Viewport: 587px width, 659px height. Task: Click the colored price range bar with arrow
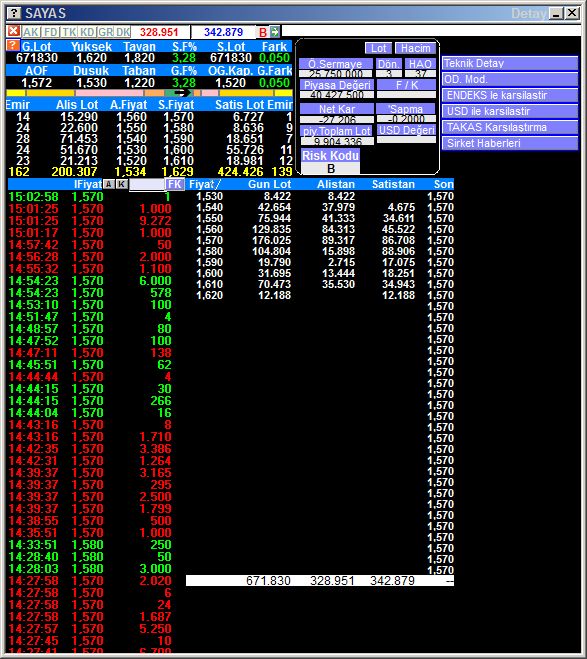point(149,93)
